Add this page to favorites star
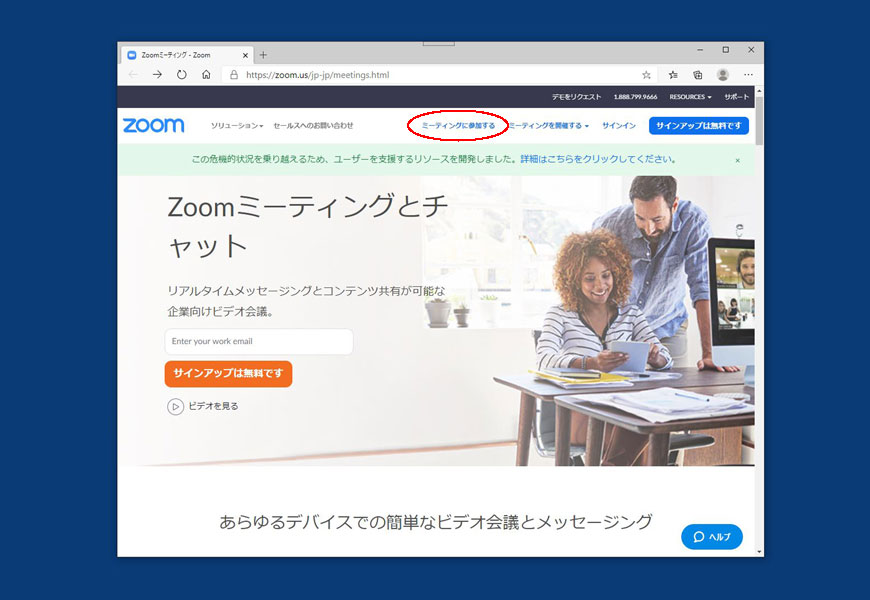The width and height of the screenshot is (870, 600). coord(646,75)
